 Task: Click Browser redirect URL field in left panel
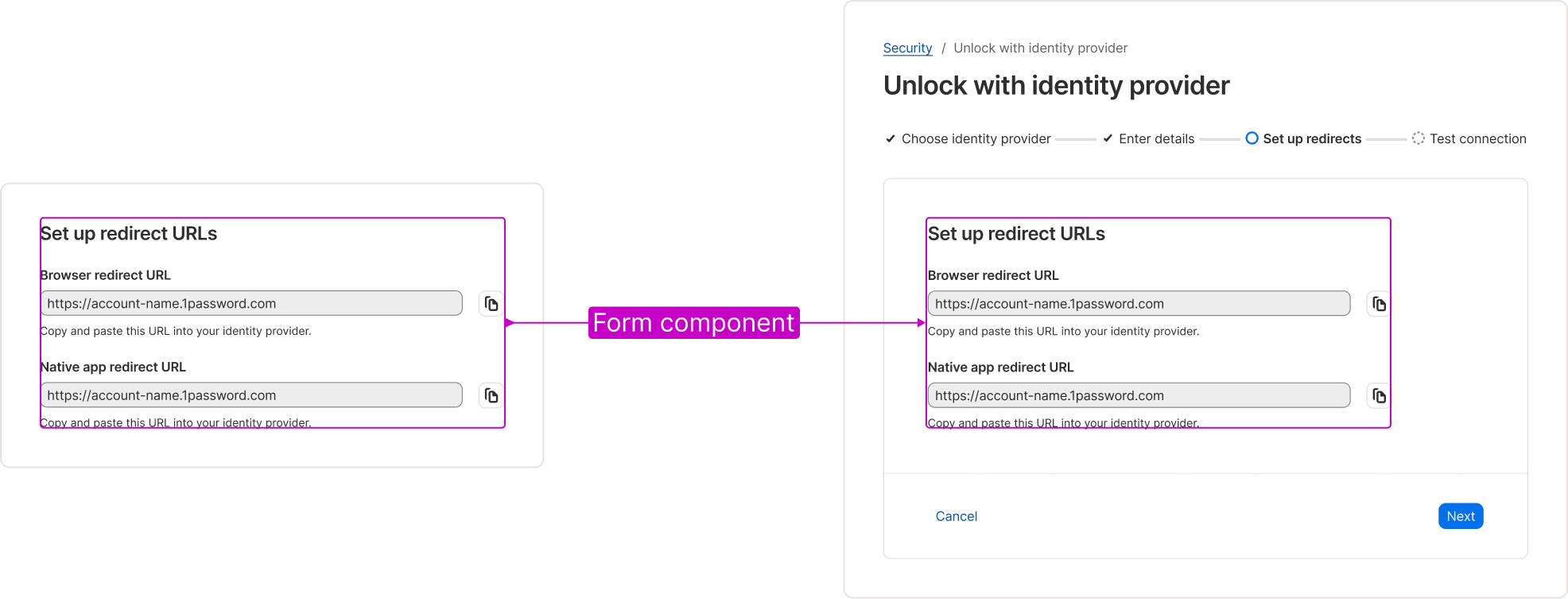coord(251,304)
